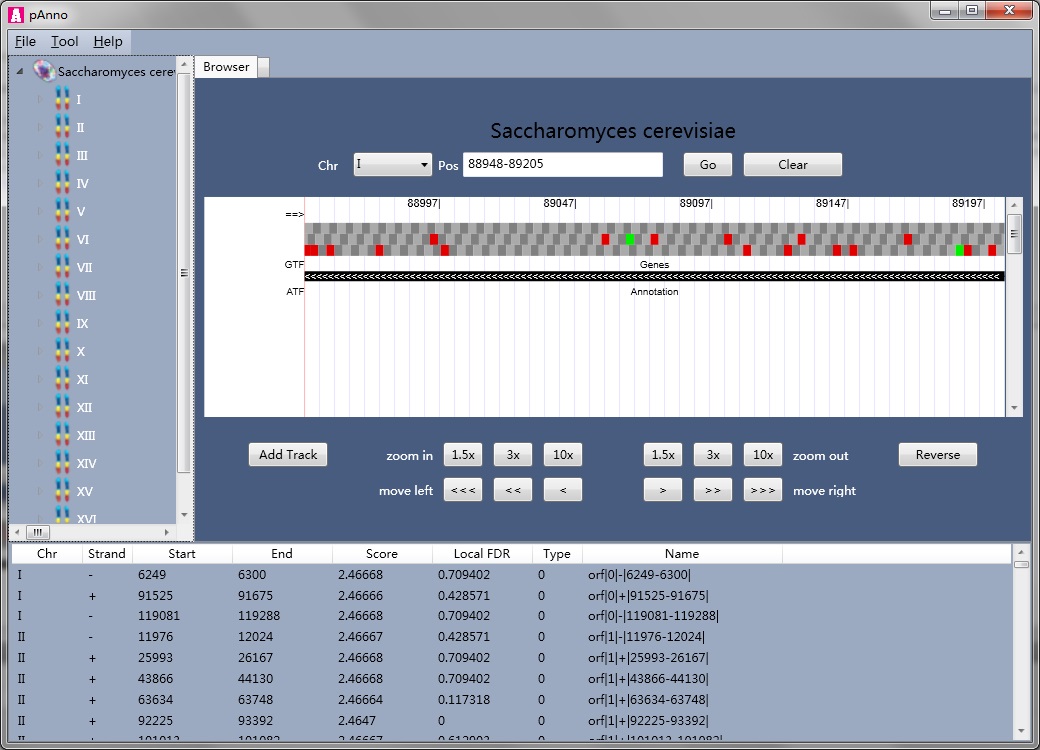
Task: Expand chromosome II tree node
Action: point(39,127)
